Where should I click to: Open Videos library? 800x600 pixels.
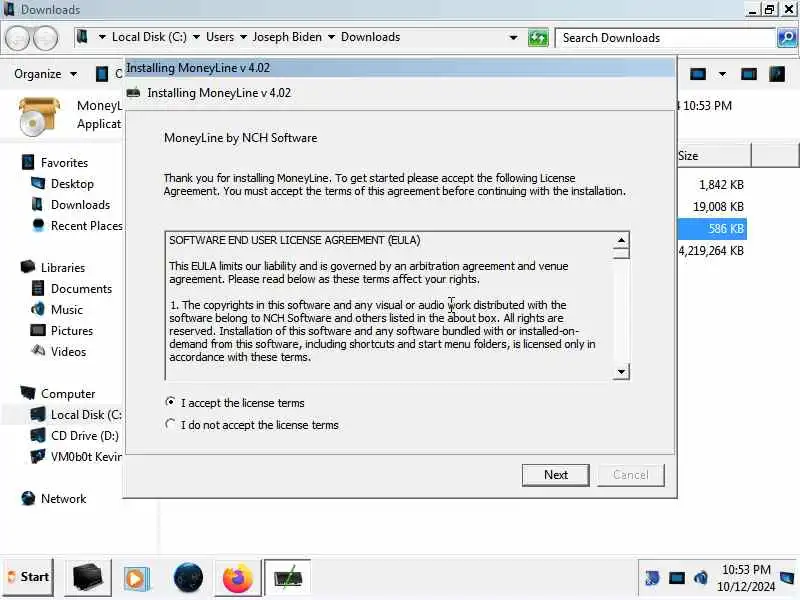point(68,352)
